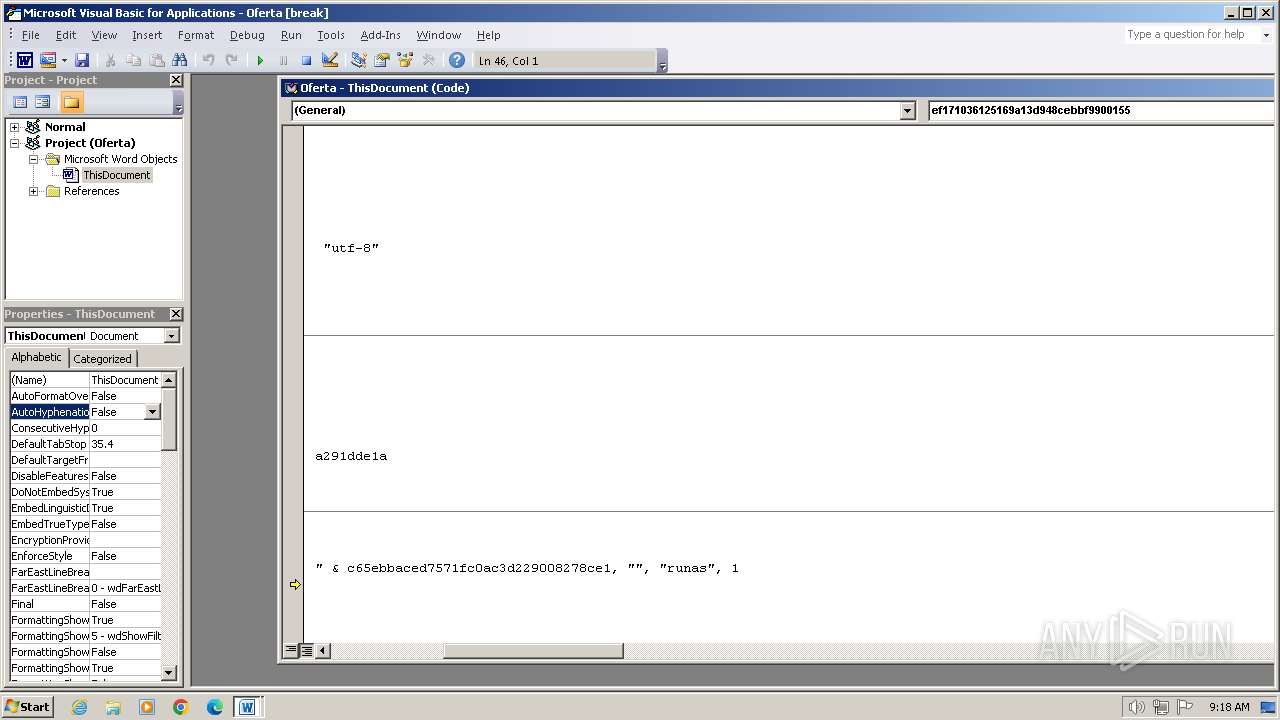Open the Insert menu

click(x=147, y=35)
